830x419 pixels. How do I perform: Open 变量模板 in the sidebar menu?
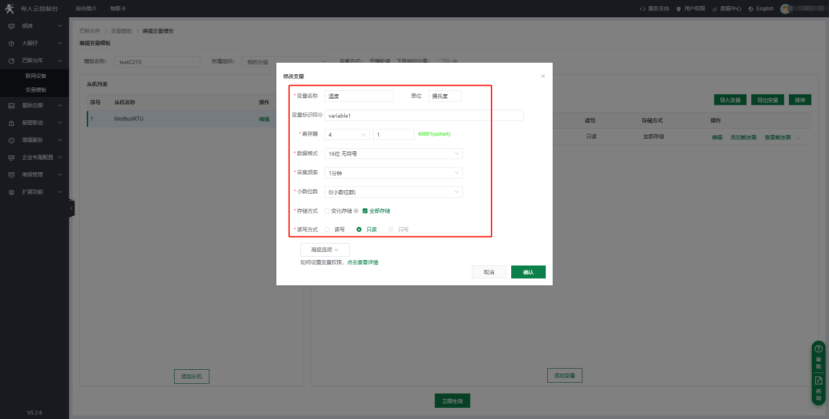click(35, 88)
